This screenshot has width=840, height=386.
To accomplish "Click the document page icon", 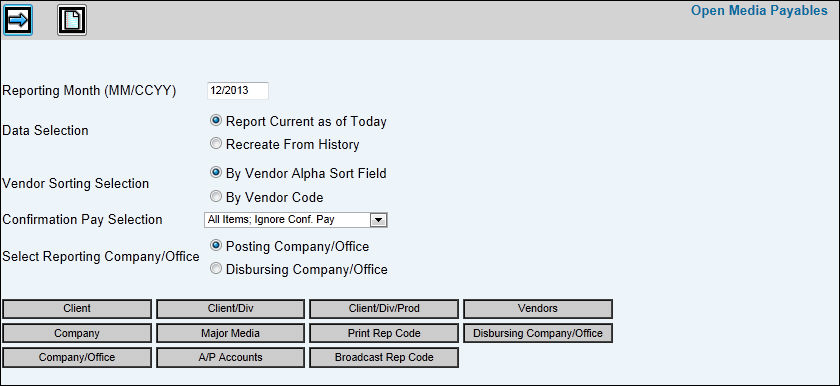I will click(x=72, y=20).
